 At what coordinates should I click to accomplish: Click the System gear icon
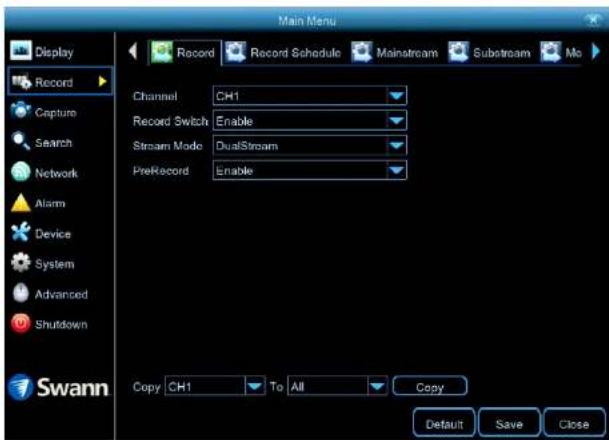coord(21,263)
